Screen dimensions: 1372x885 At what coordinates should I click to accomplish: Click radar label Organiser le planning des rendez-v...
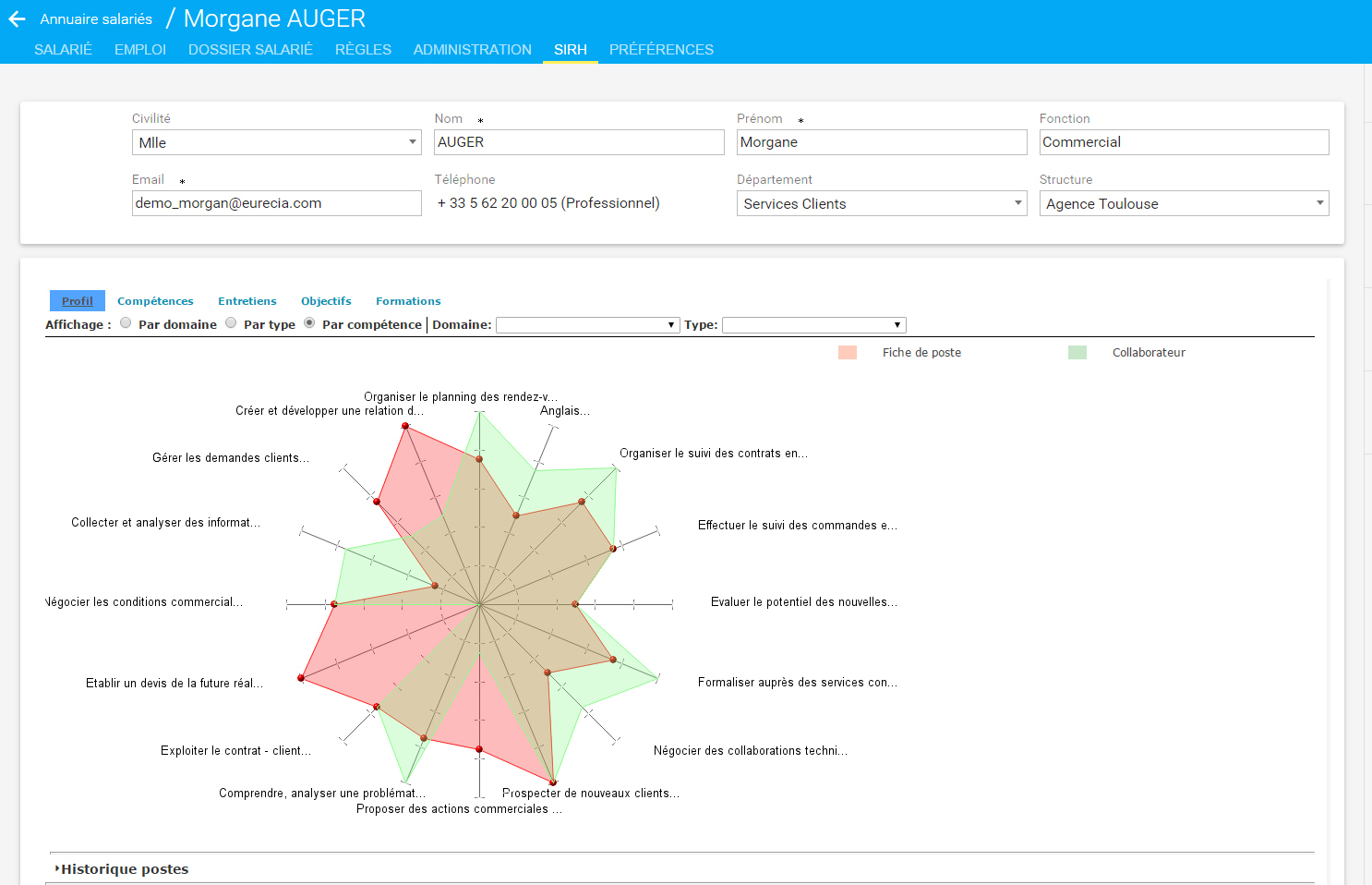[x=461, y=397]
